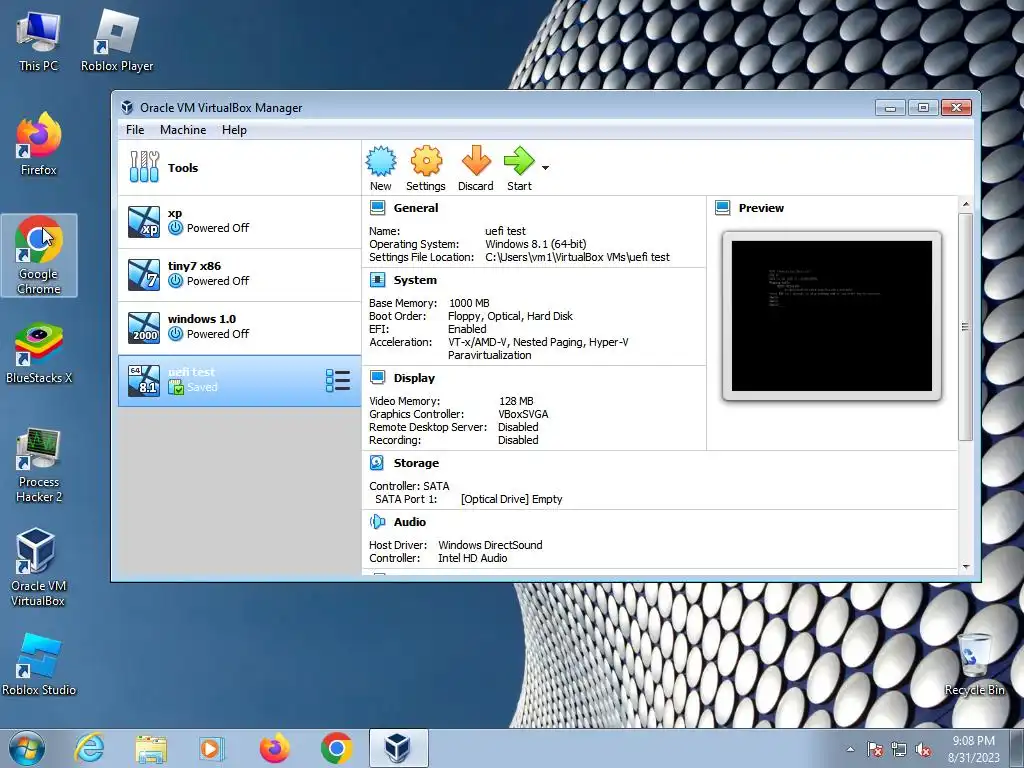Open Windows Media Player from the taskbar

[212, 748]
